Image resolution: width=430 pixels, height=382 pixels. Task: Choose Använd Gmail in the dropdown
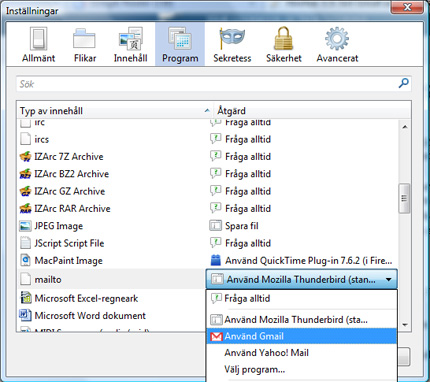pyautogui.click(x=302, y=336)
